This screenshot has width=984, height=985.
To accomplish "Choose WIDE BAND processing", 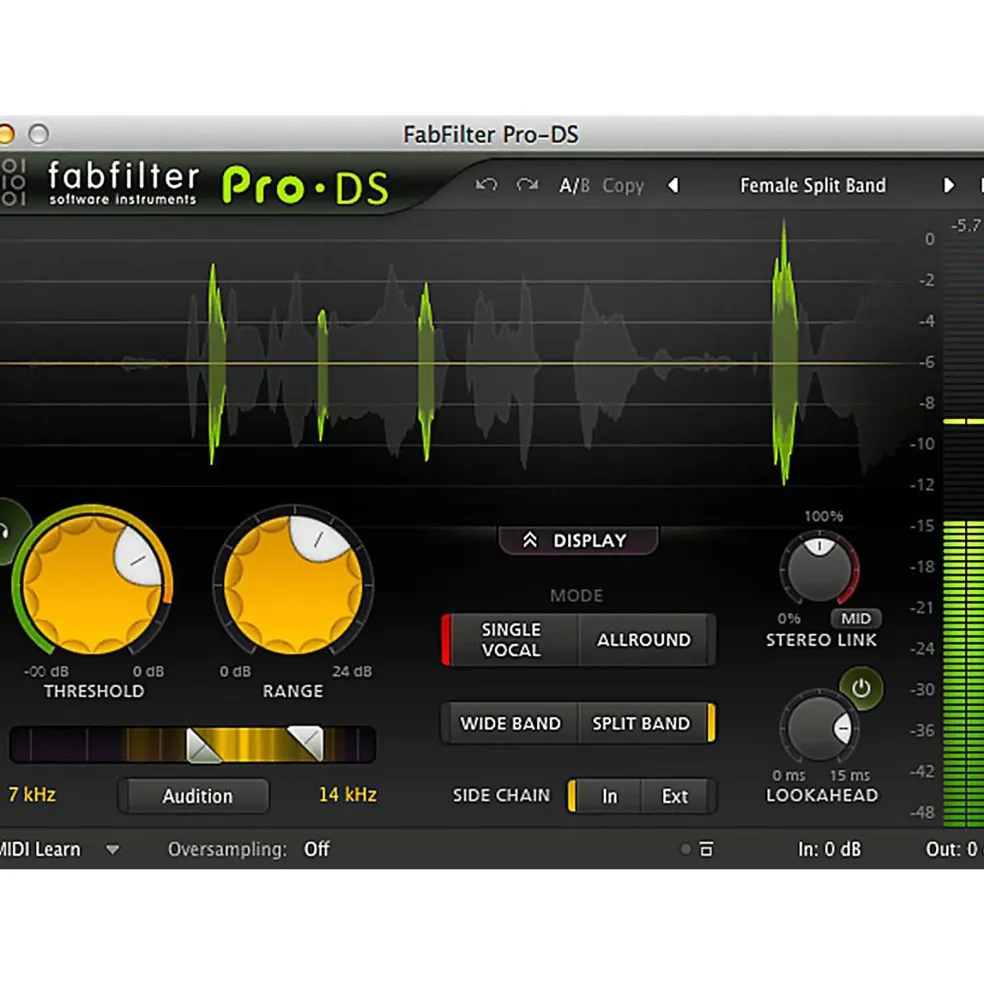I will coord(510,723).
